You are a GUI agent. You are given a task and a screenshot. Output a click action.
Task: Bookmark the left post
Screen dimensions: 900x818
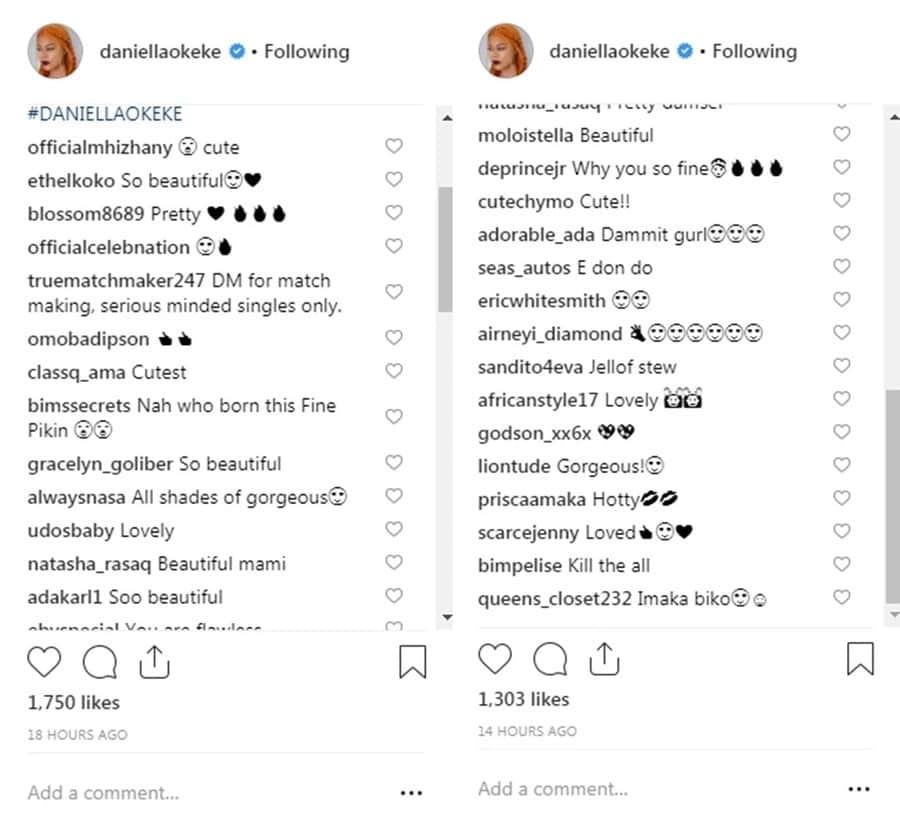[x=412, y=662]
